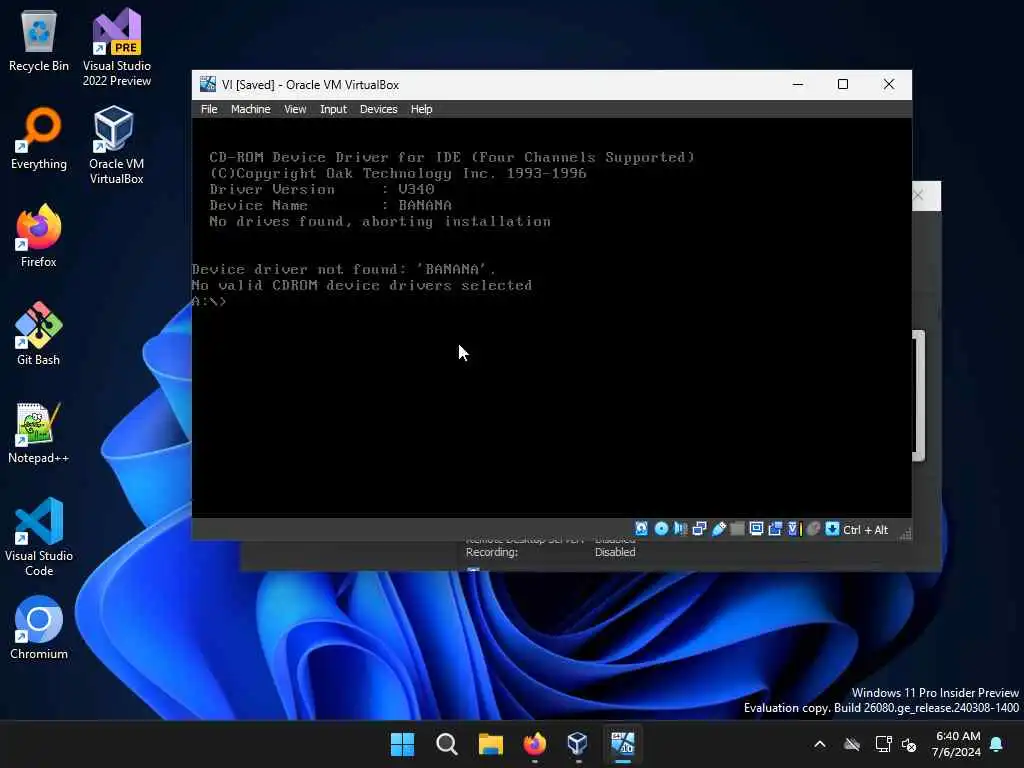Click the keyboard capture arrow icon
The image size is (1024, 768).
pos(832,528)
